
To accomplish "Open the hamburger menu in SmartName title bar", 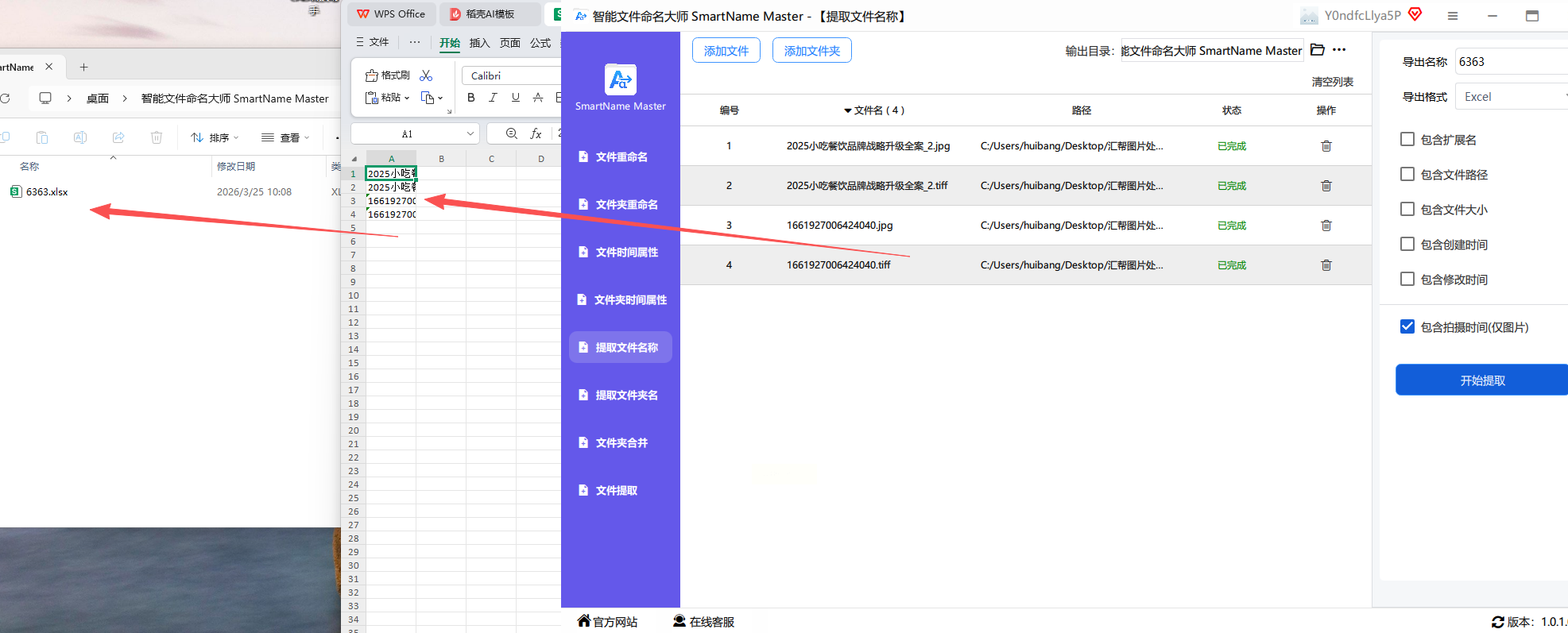I will coord(1453,16).
